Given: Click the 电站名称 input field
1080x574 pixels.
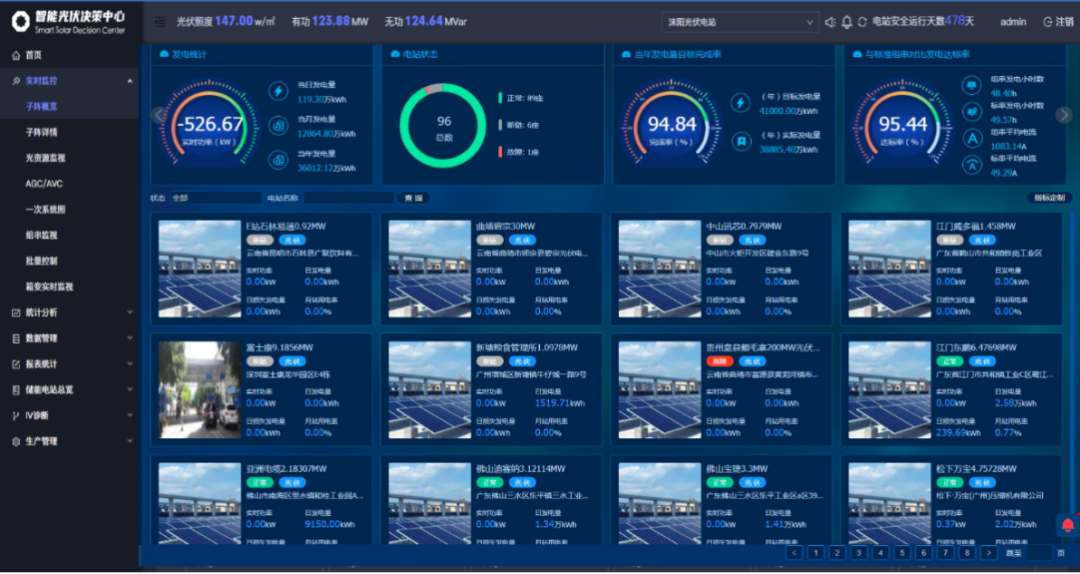Looking at the screenshot, I should click(x=342, y=198).
